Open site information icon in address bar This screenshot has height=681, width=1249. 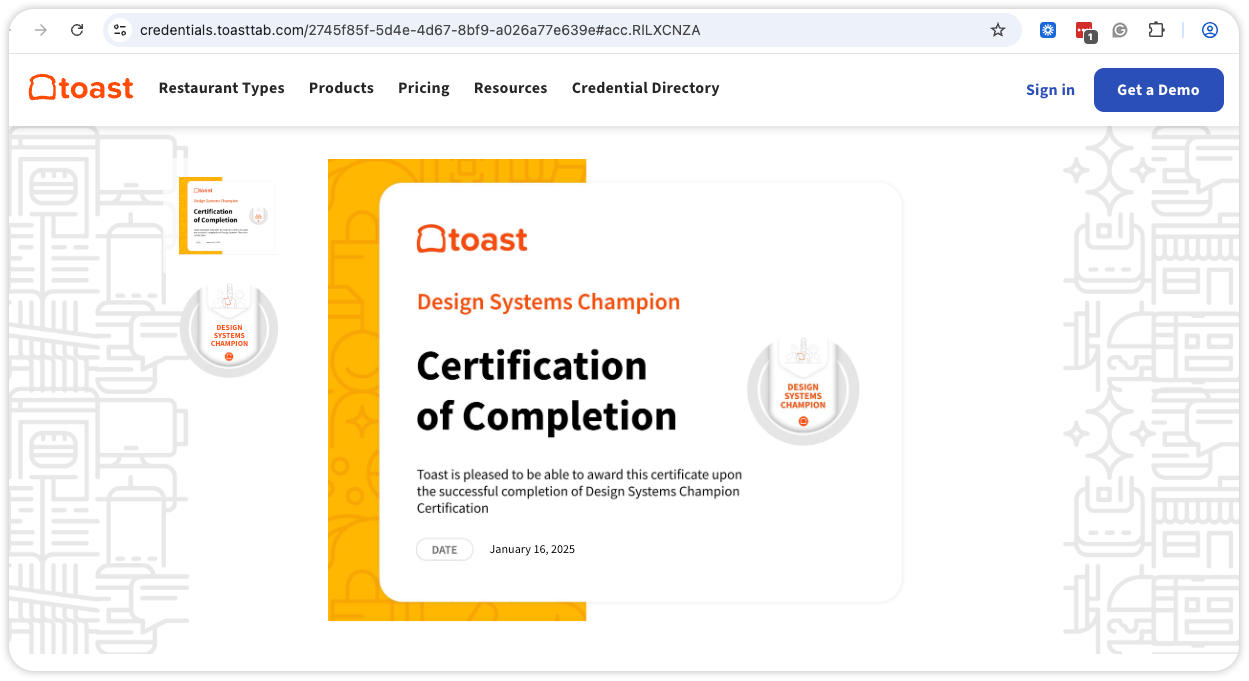point(120,30)
